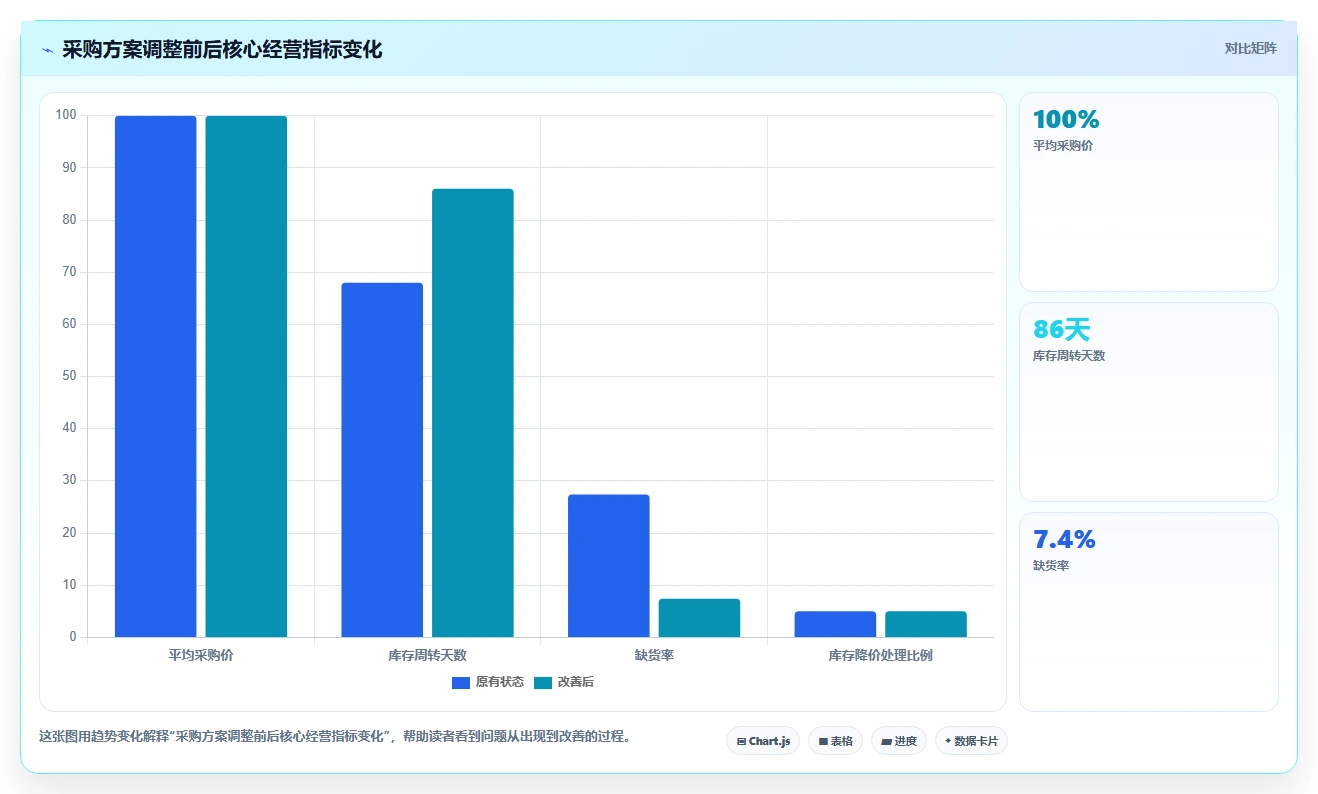Click the lightning icon beside the title
Screen dimensions: 1318x794
tap(47, 49)
